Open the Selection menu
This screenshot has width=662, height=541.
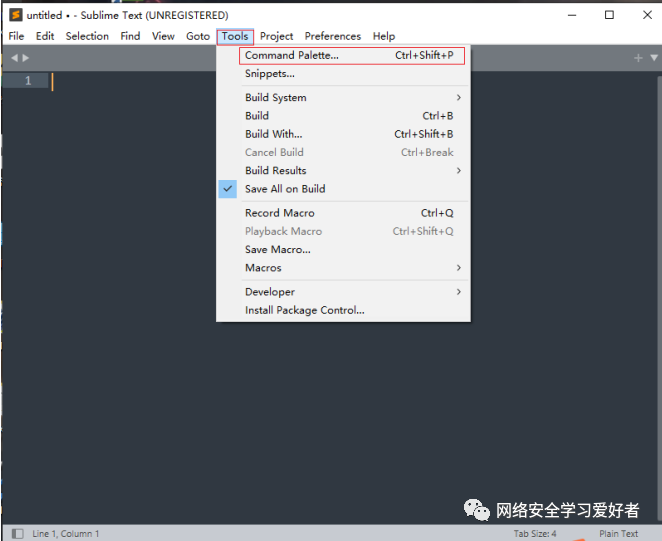click(x=87, y=36)
